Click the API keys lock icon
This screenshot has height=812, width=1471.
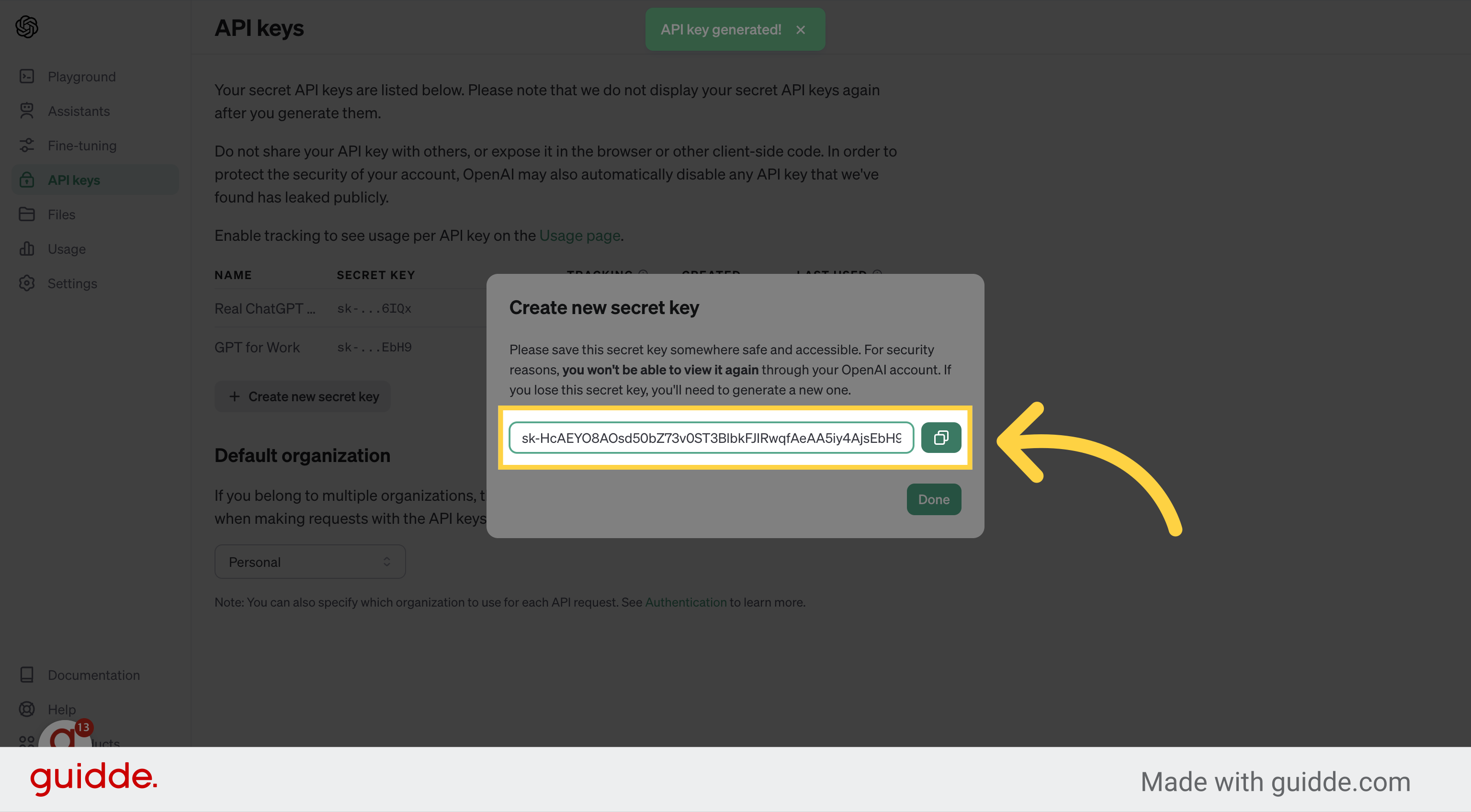point(27,180)
